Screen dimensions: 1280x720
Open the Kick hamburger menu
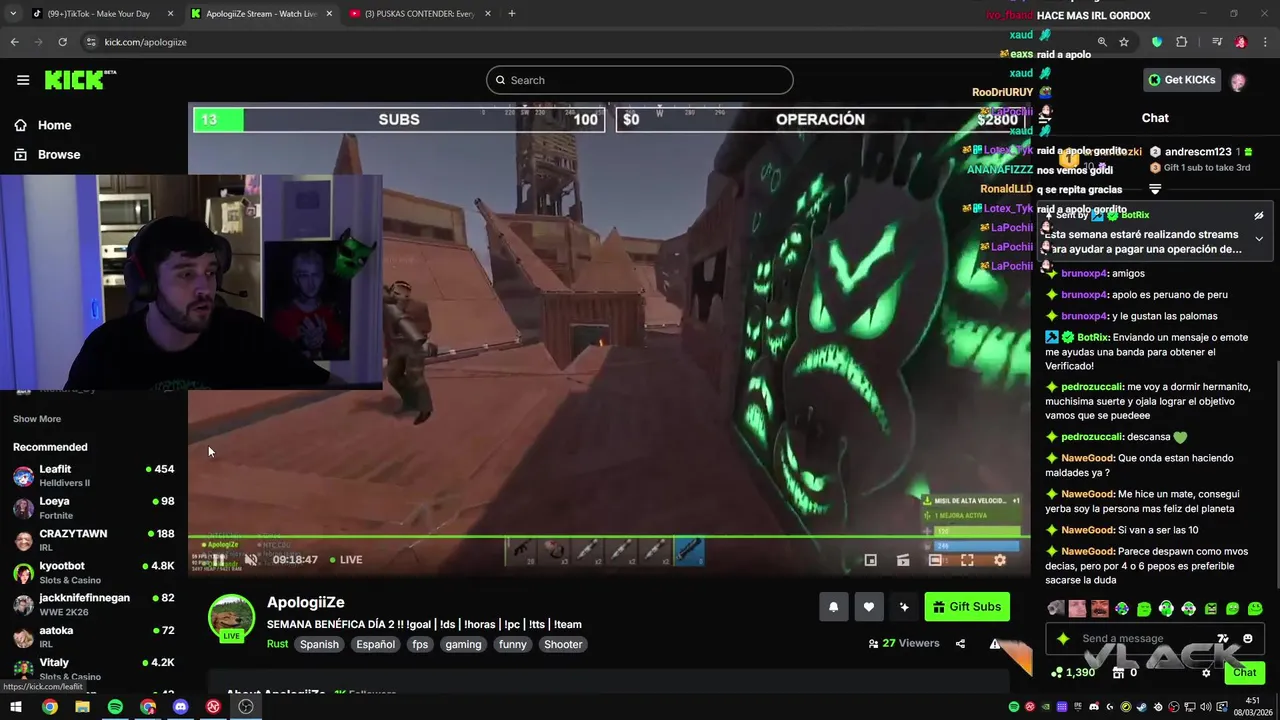click(x=23, y=80)
